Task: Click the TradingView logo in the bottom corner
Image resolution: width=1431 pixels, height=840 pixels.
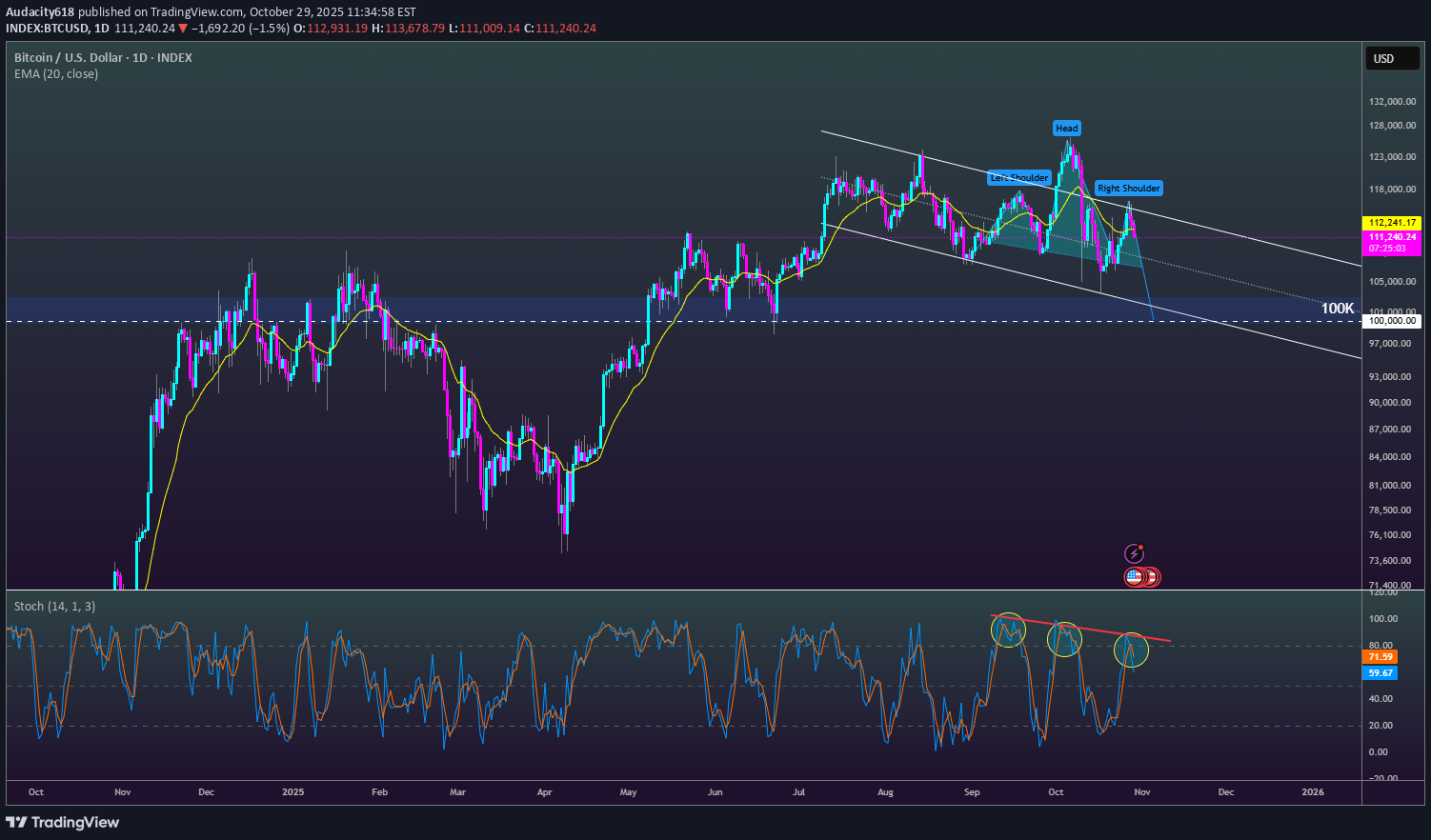Action: (x=63, y=822)
